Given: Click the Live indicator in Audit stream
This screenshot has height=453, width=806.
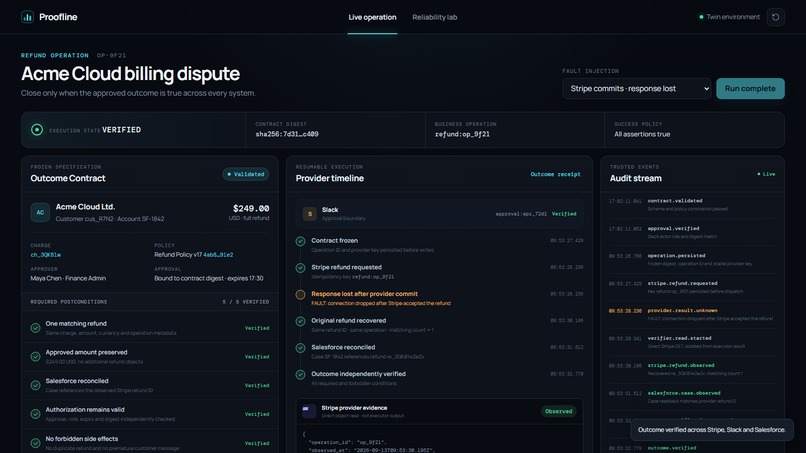Looking at the screenshot, I should (x=766, y=174).
